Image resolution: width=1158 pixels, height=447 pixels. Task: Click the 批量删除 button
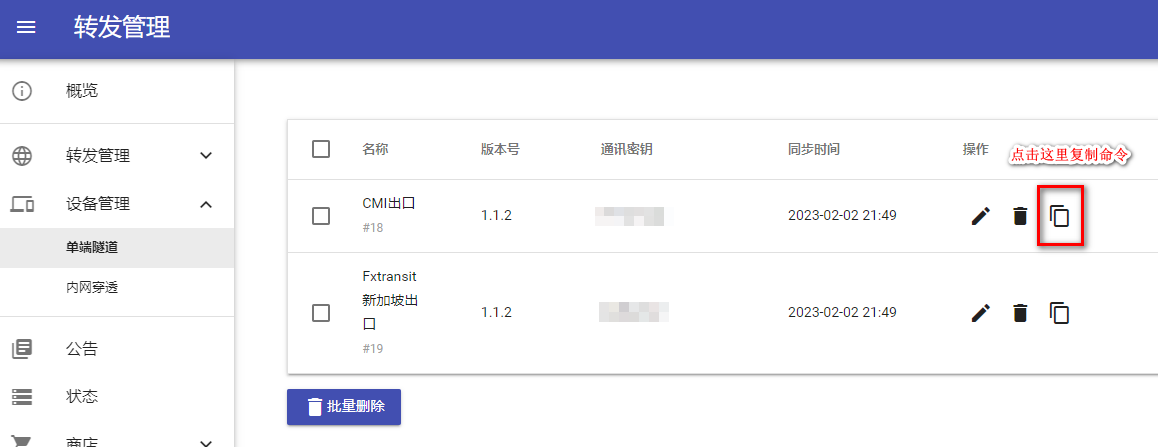pyautogui.click(x=343, y=407)
